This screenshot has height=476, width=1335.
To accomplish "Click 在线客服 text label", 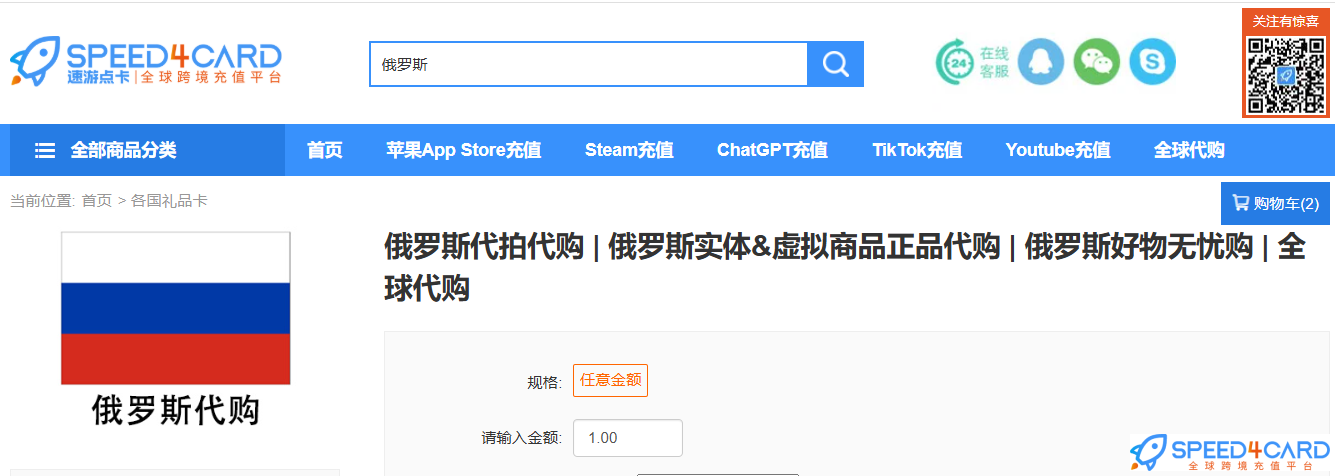I will click(994, 62).
